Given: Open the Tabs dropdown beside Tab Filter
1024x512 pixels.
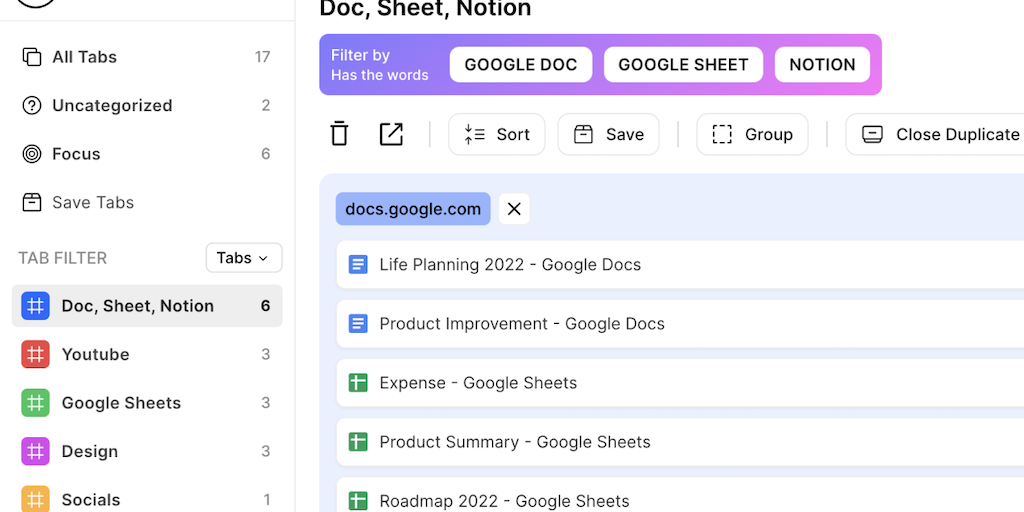Looking at the screenshot, I should pyautogui.click(x=243, y=258).
